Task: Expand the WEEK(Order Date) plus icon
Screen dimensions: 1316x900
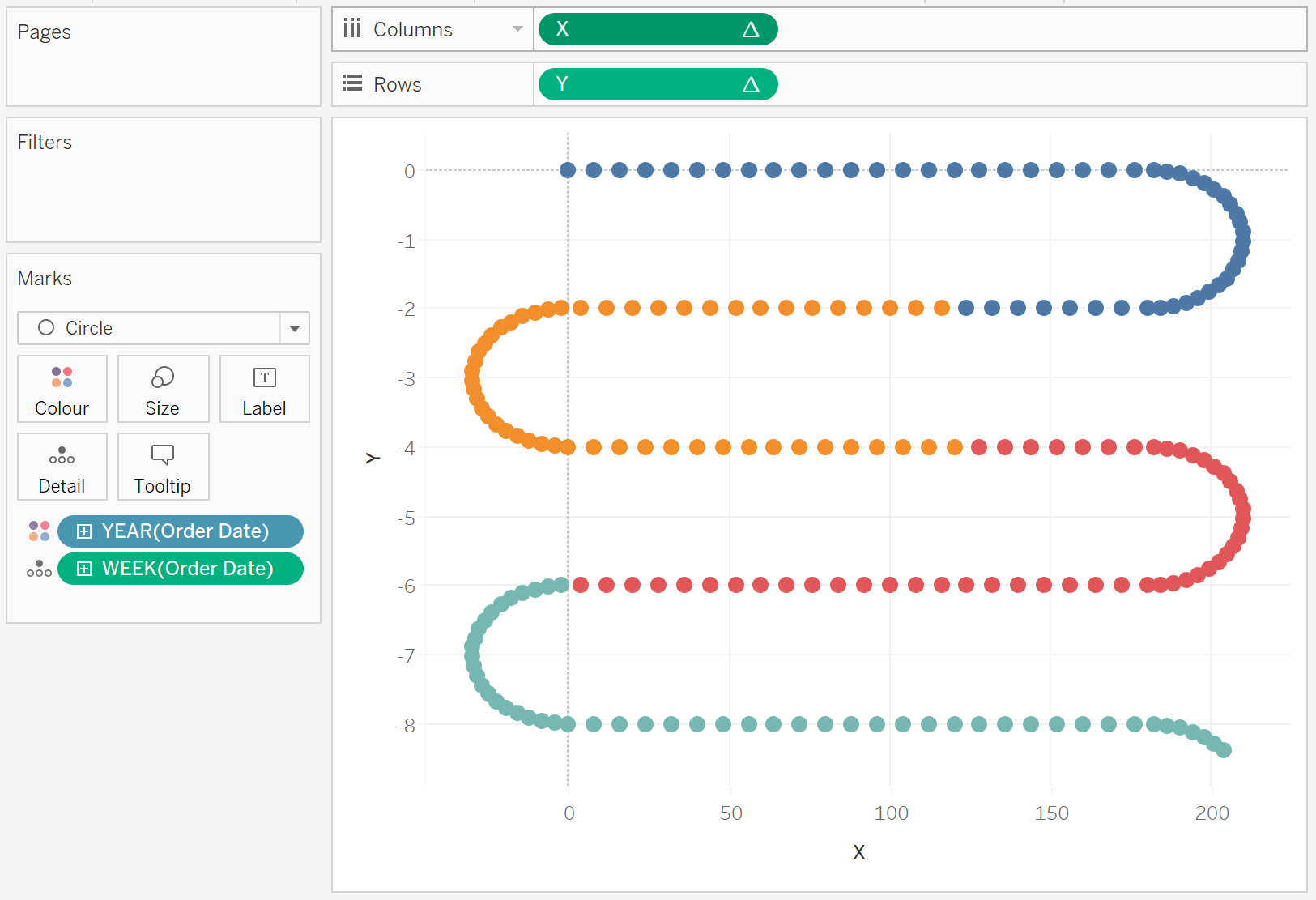Action: 84,569
